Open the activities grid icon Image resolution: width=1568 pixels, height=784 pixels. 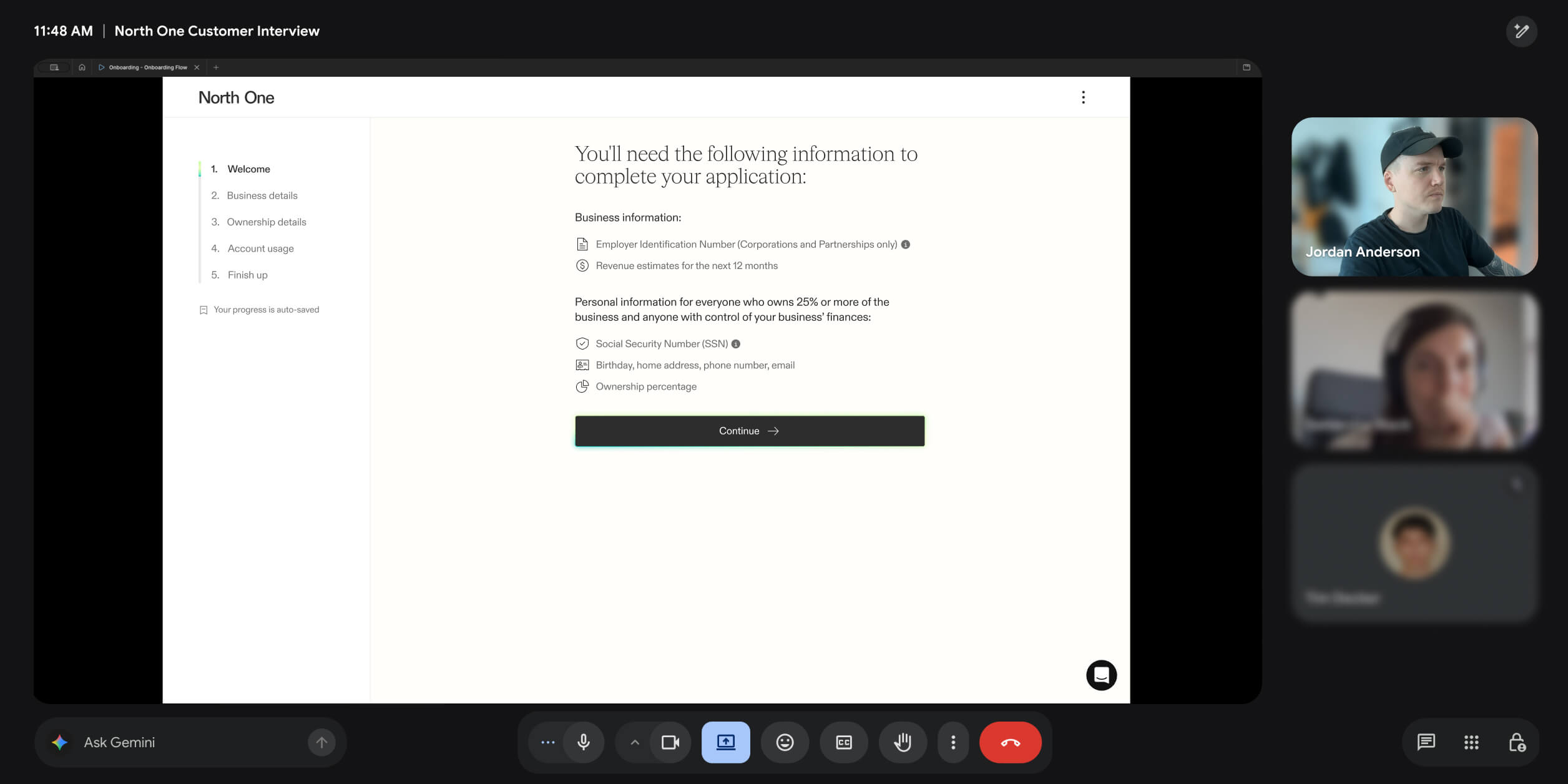[x=1471, y=742]
